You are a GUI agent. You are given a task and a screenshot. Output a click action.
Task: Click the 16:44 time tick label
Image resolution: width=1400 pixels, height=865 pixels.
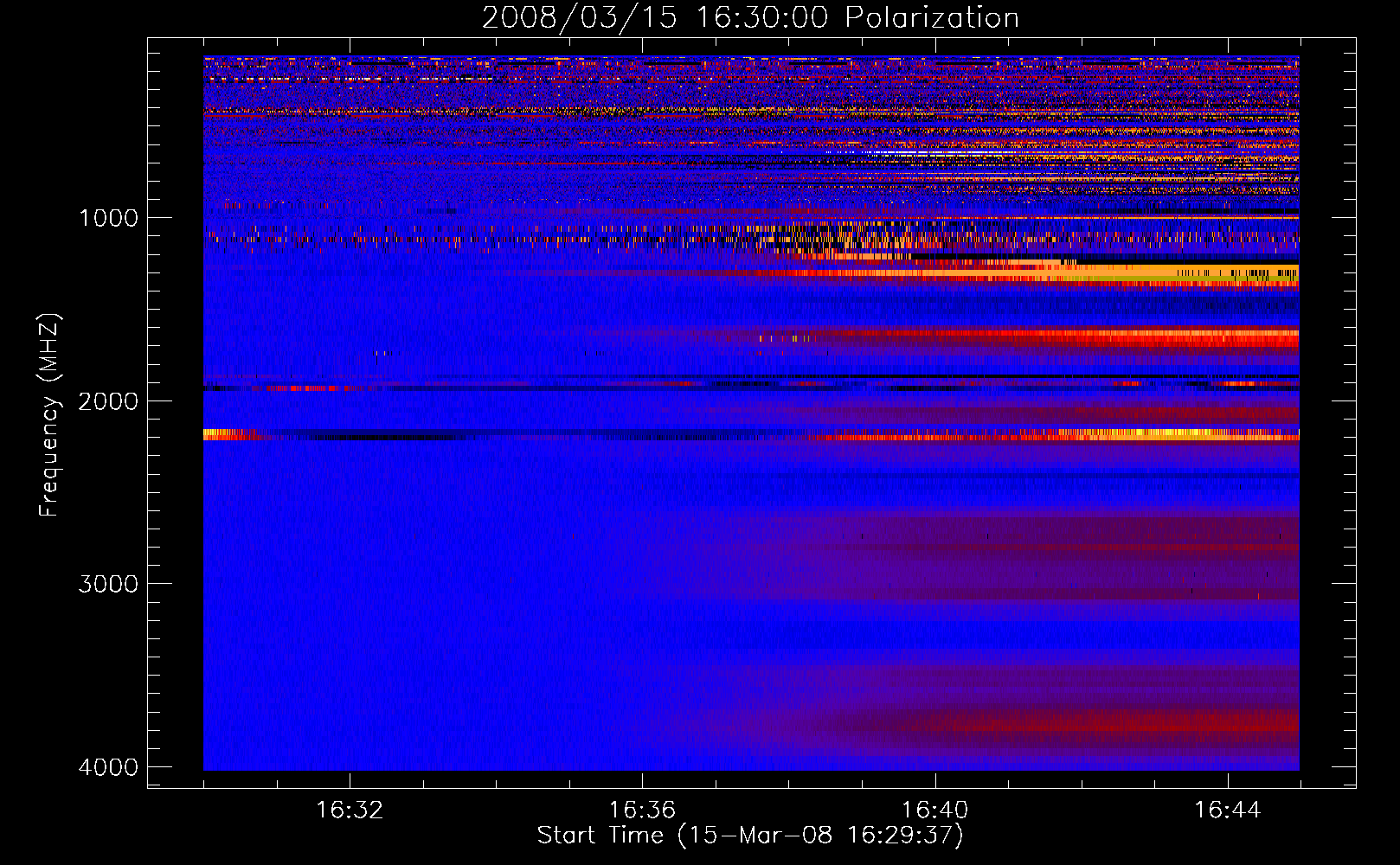1228,811
